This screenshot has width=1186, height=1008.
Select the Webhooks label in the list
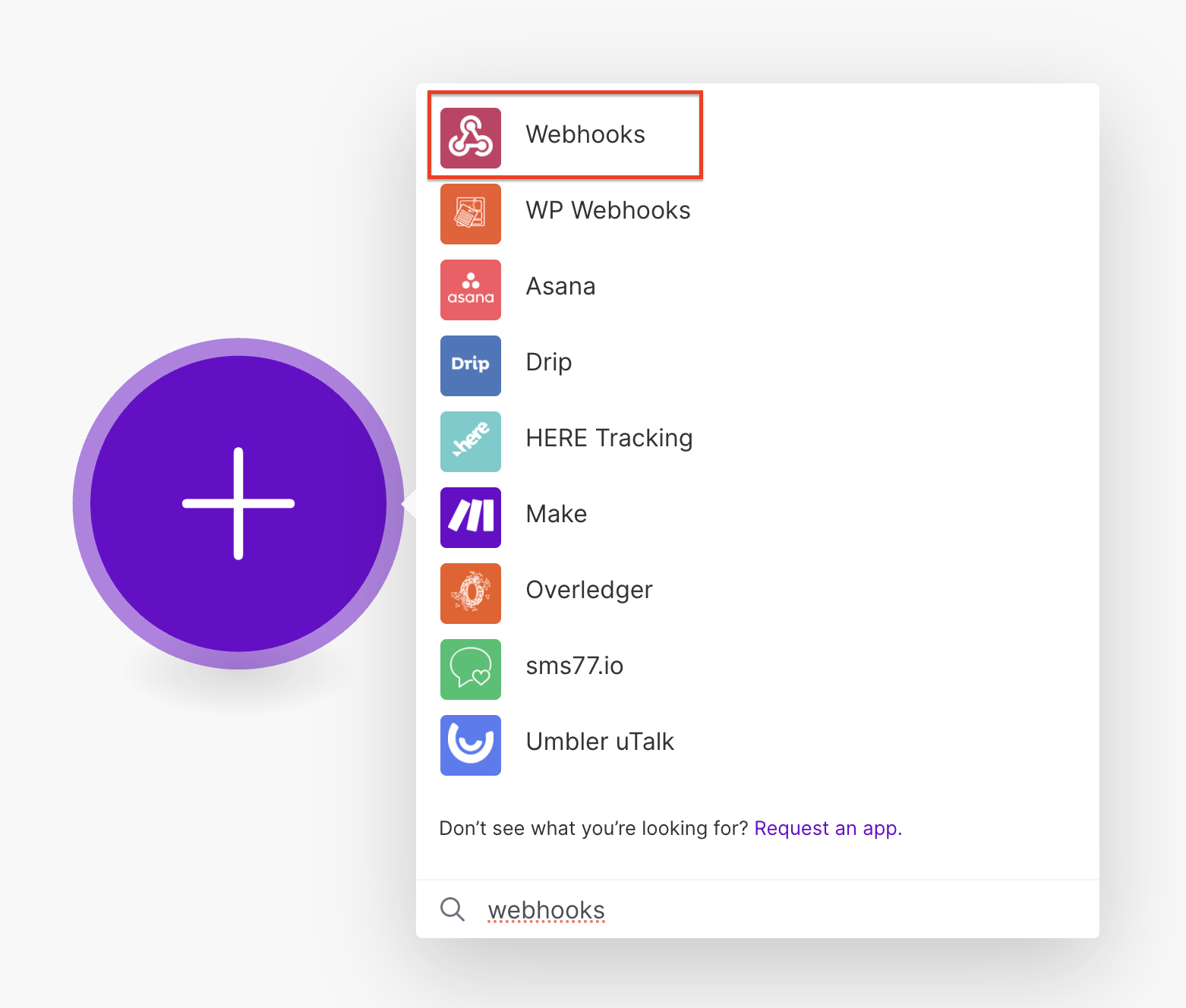coord(585,134)
